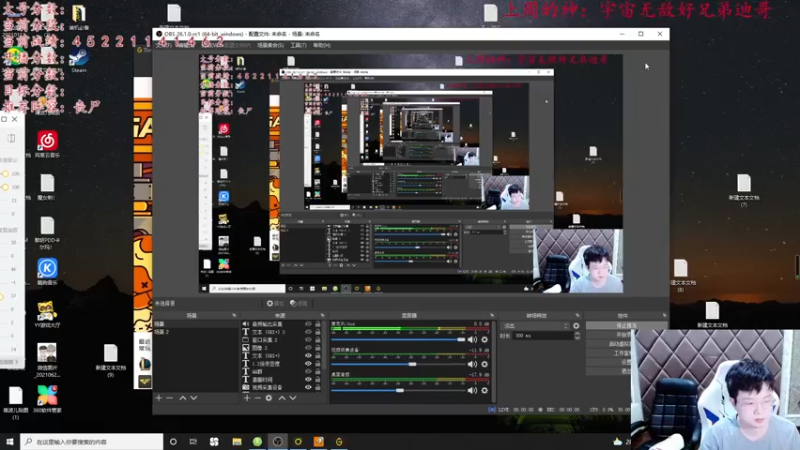
Task: Open the 工具(T) menu
Action: [x=298, y=45]
